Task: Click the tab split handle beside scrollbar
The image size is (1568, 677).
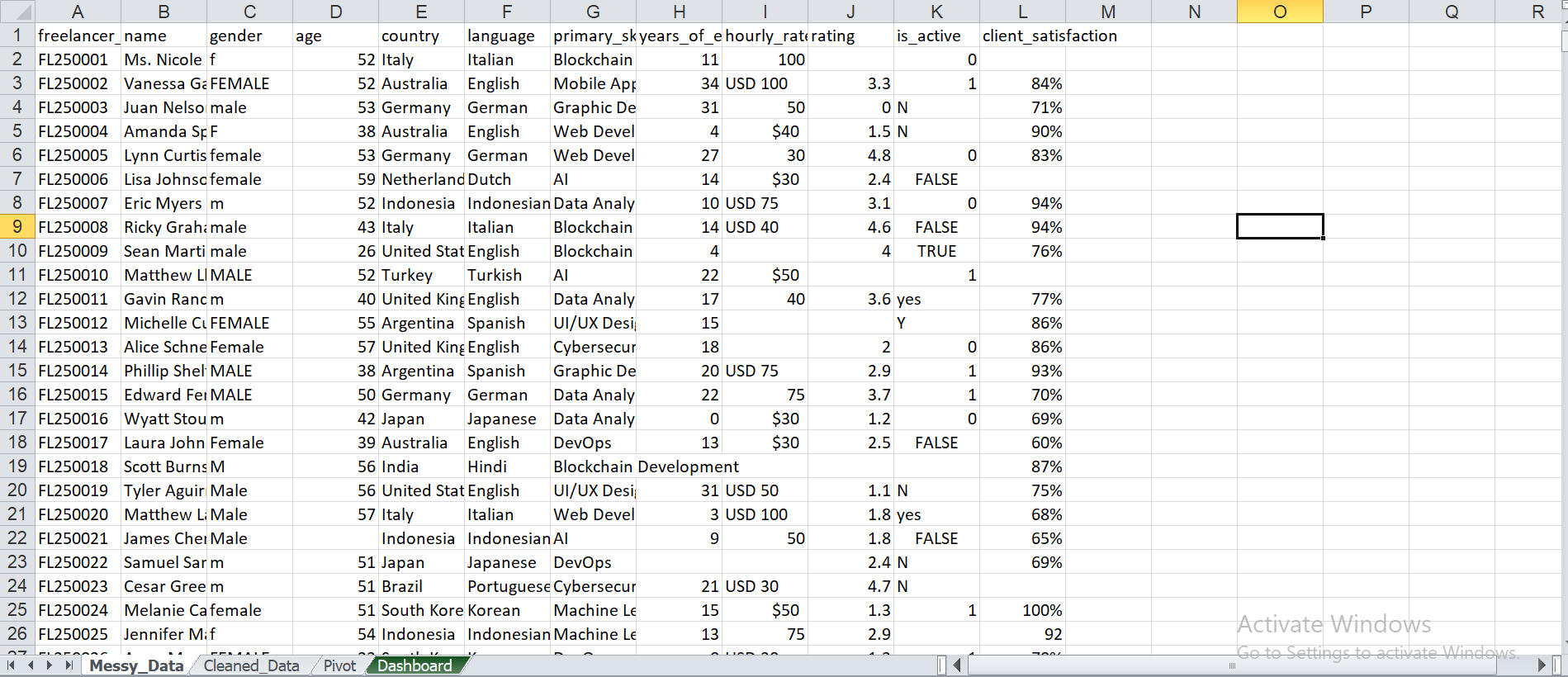Action: tap(942, 665)
